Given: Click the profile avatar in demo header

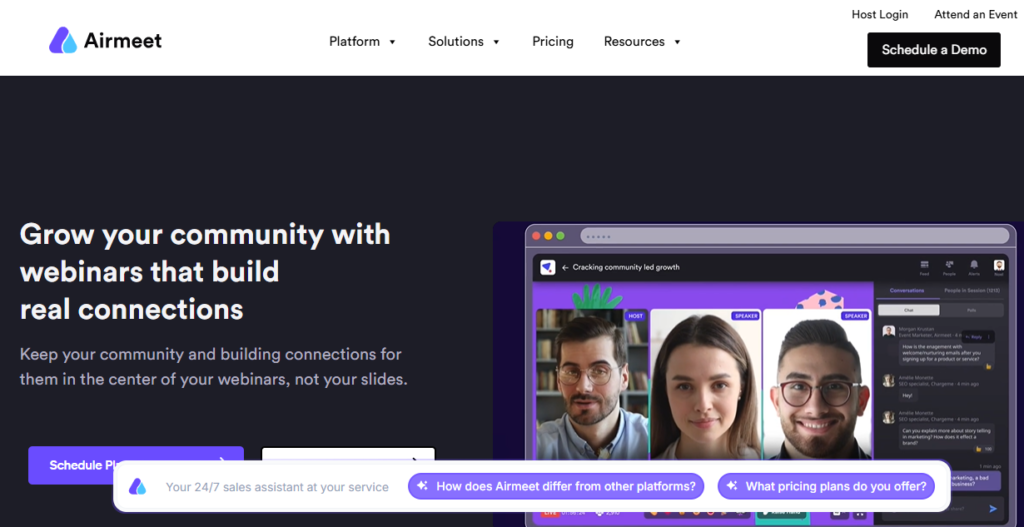Looking at the screenshot, I should [x=999, y=265].
